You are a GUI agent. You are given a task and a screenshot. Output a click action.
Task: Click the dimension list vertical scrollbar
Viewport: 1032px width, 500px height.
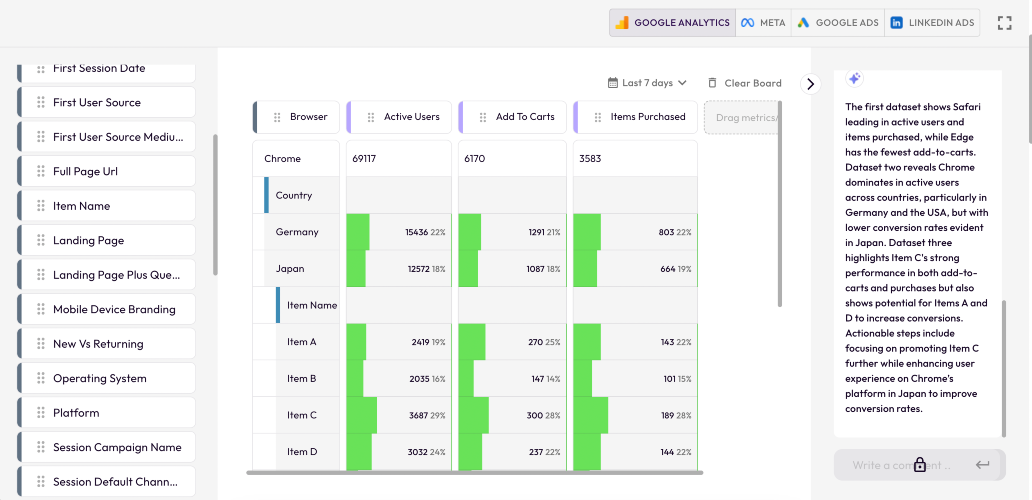215,205
